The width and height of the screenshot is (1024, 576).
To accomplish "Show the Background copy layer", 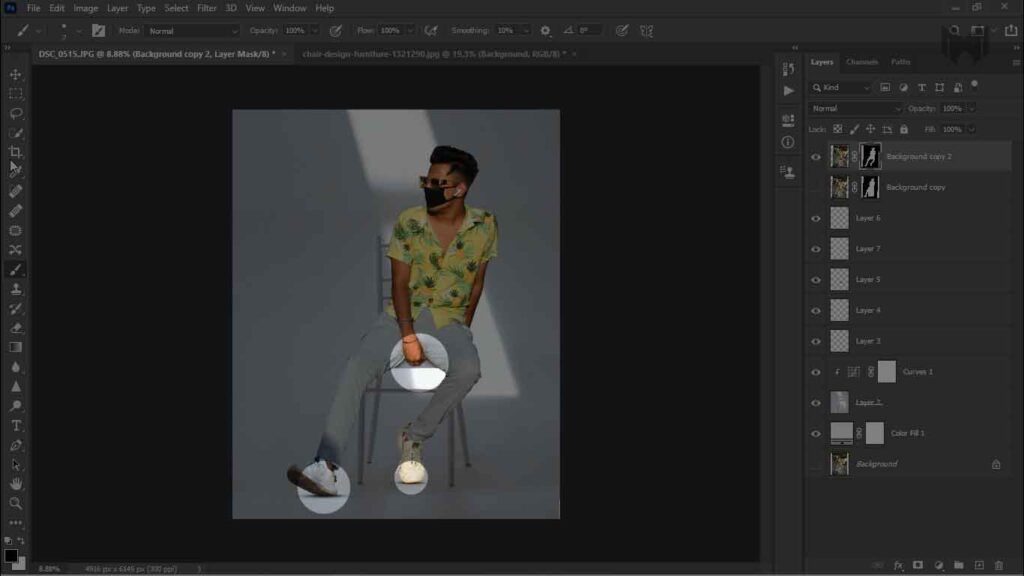I will [x=816, y=187].
